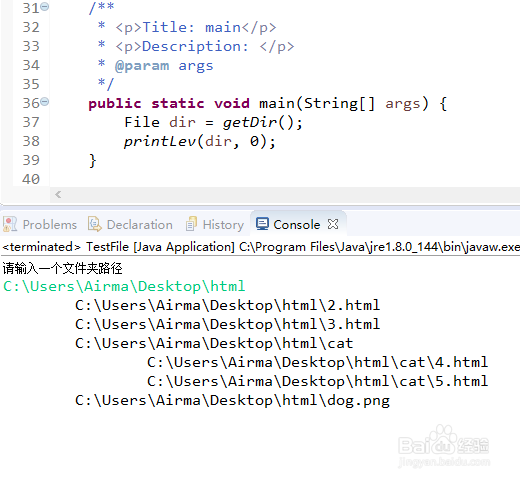
Task: Click console output line ending 3.html
Action: [227, 324]
